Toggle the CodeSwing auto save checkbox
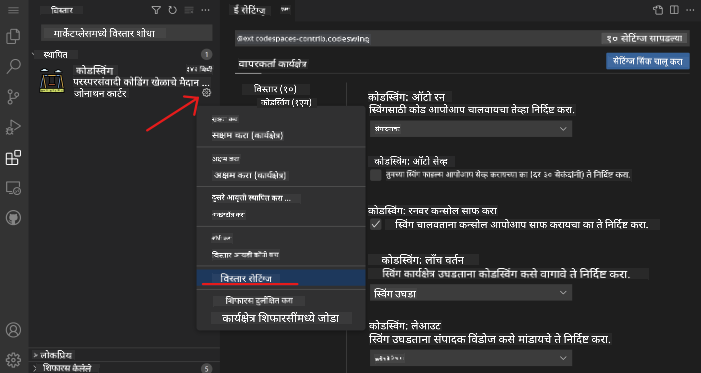 (376, 174)
